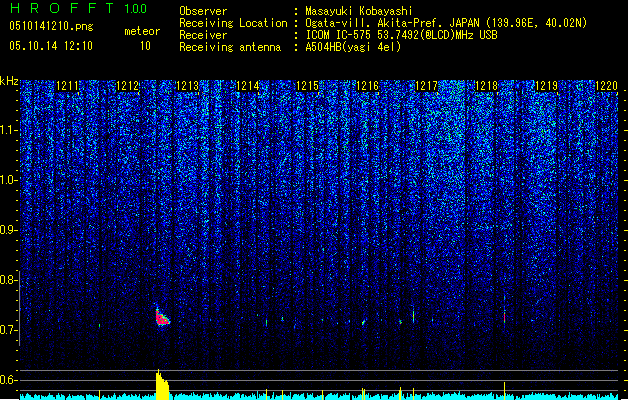Click the Receiving Location label
This screenshot has height=400, width=629.
(x=233, y=23)
